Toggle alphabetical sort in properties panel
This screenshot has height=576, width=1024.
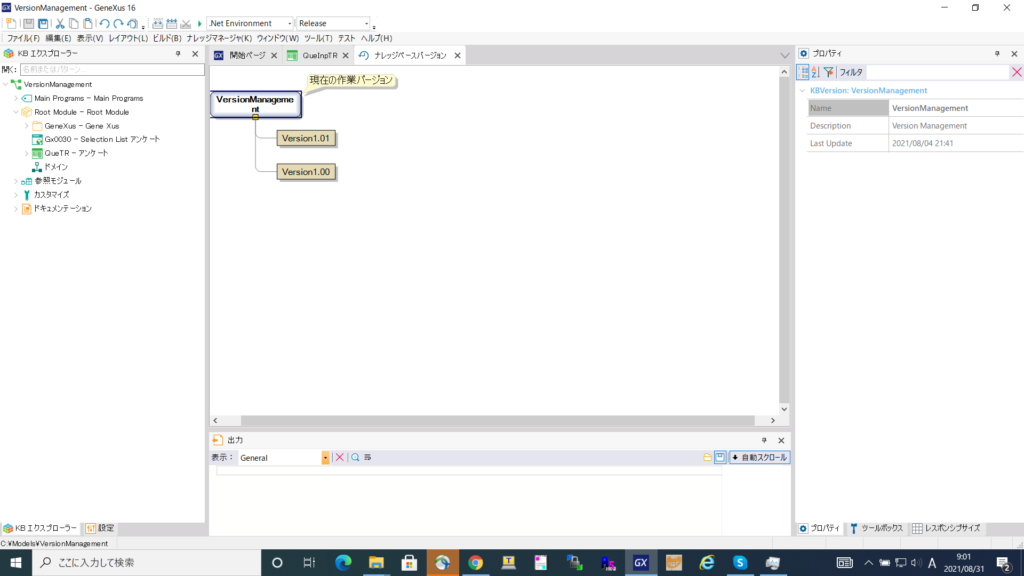tap(816, 72)
